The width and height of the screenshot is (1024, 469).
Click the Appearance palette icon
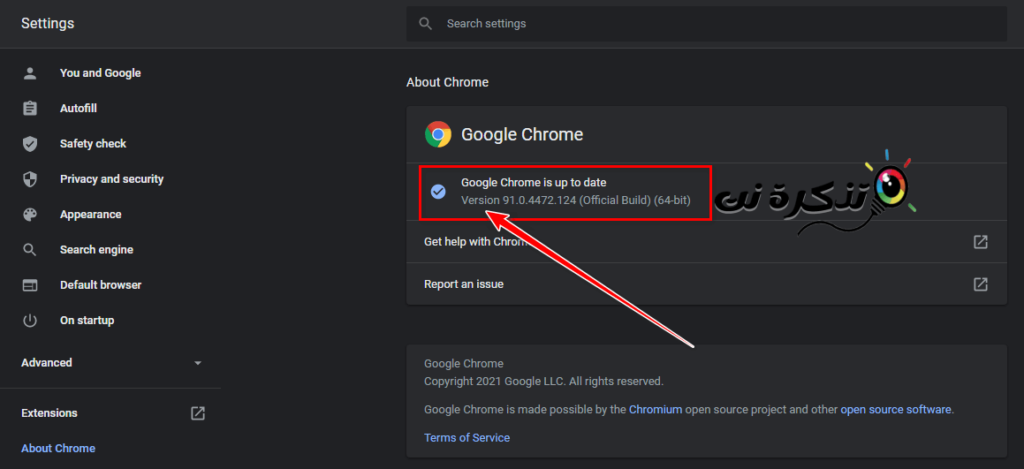click(x=30, y=214)
